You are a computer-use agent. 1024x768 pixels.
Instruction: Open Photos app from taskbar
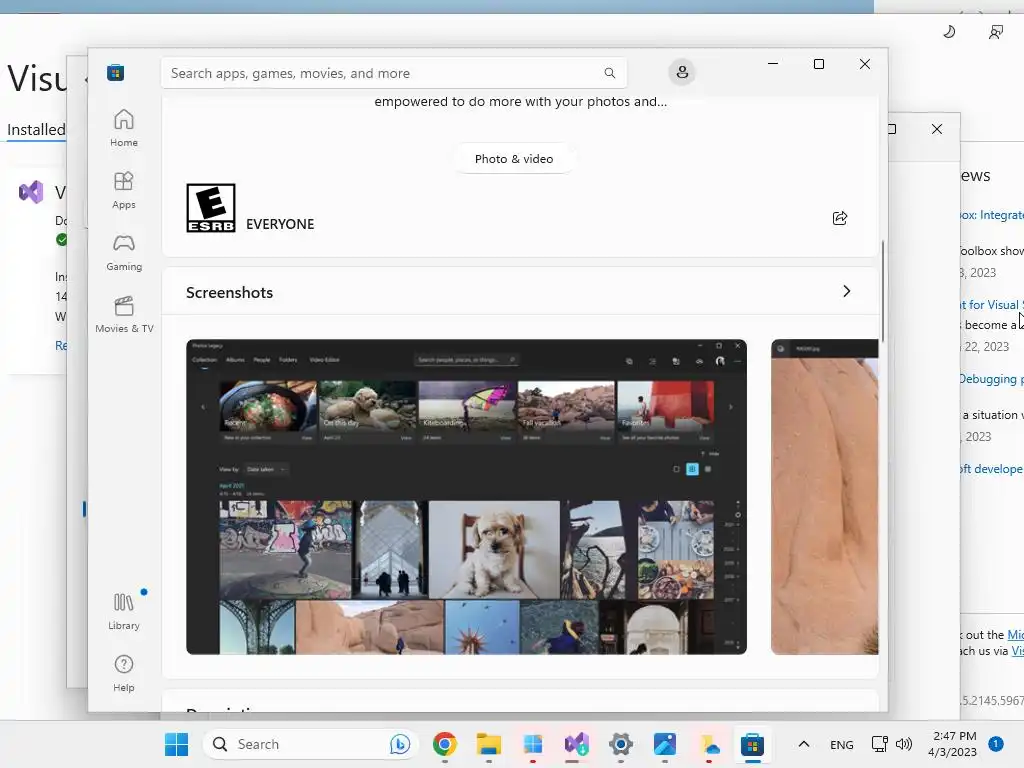[x=665, y=744]
